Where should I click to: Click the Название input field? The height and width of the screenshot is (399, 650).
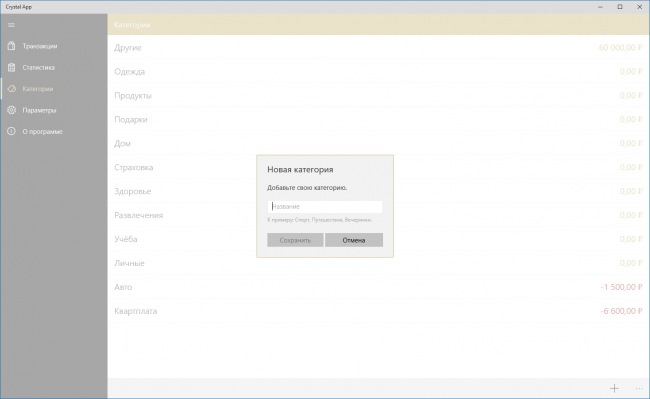pos(325,206)
